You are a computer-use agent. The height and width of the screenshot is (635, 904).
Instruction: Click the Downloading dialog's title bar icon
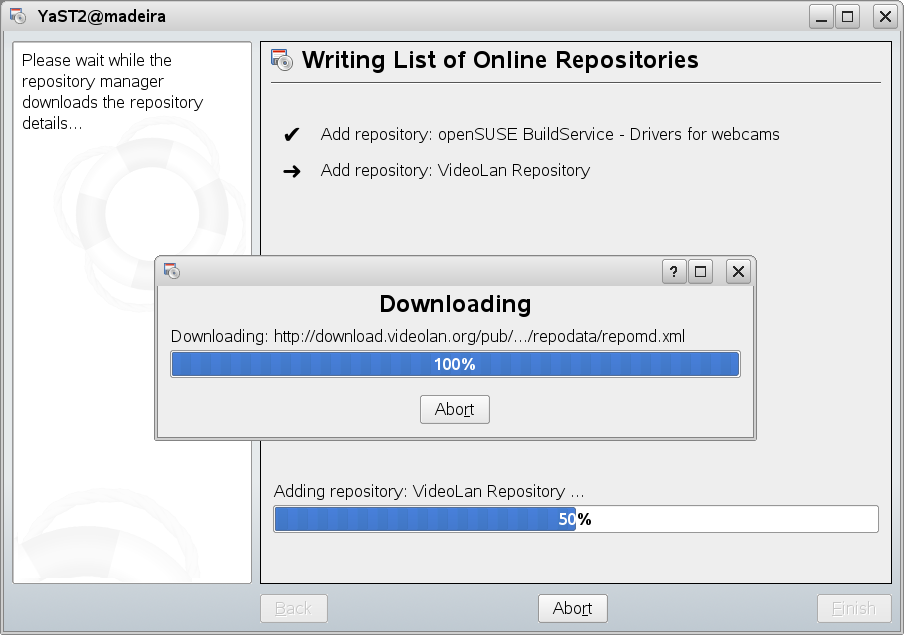[x=172, y=270]
